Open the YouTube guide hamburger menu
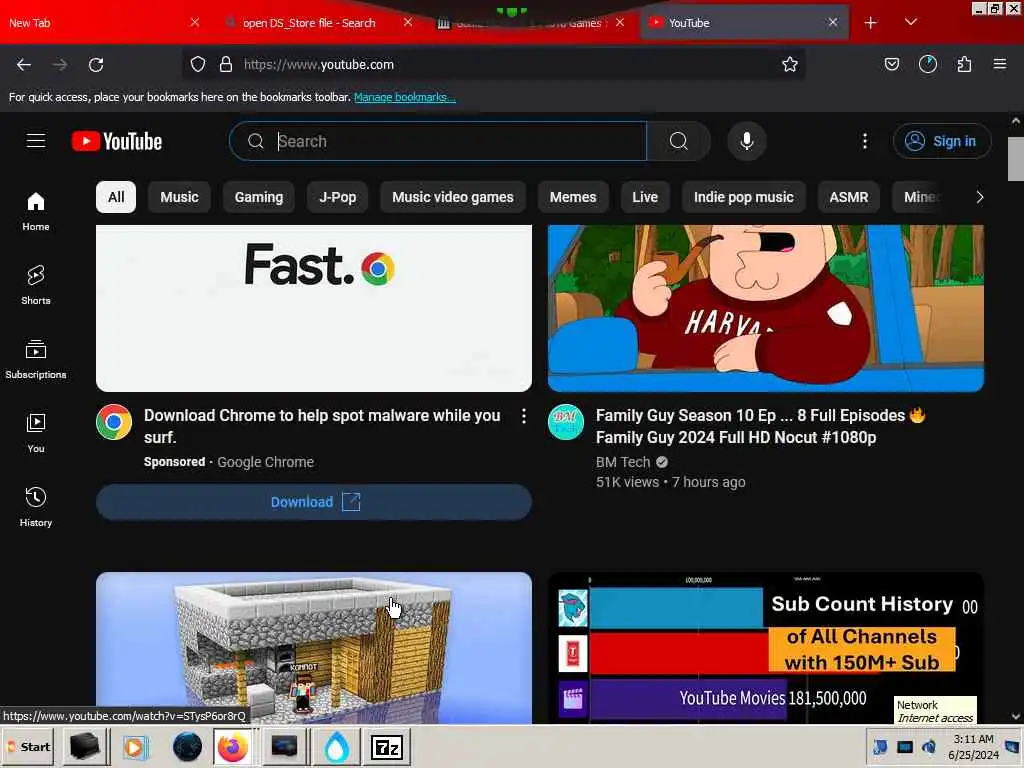The width and height of the screenshot is (1024, 768). (36, 141)
